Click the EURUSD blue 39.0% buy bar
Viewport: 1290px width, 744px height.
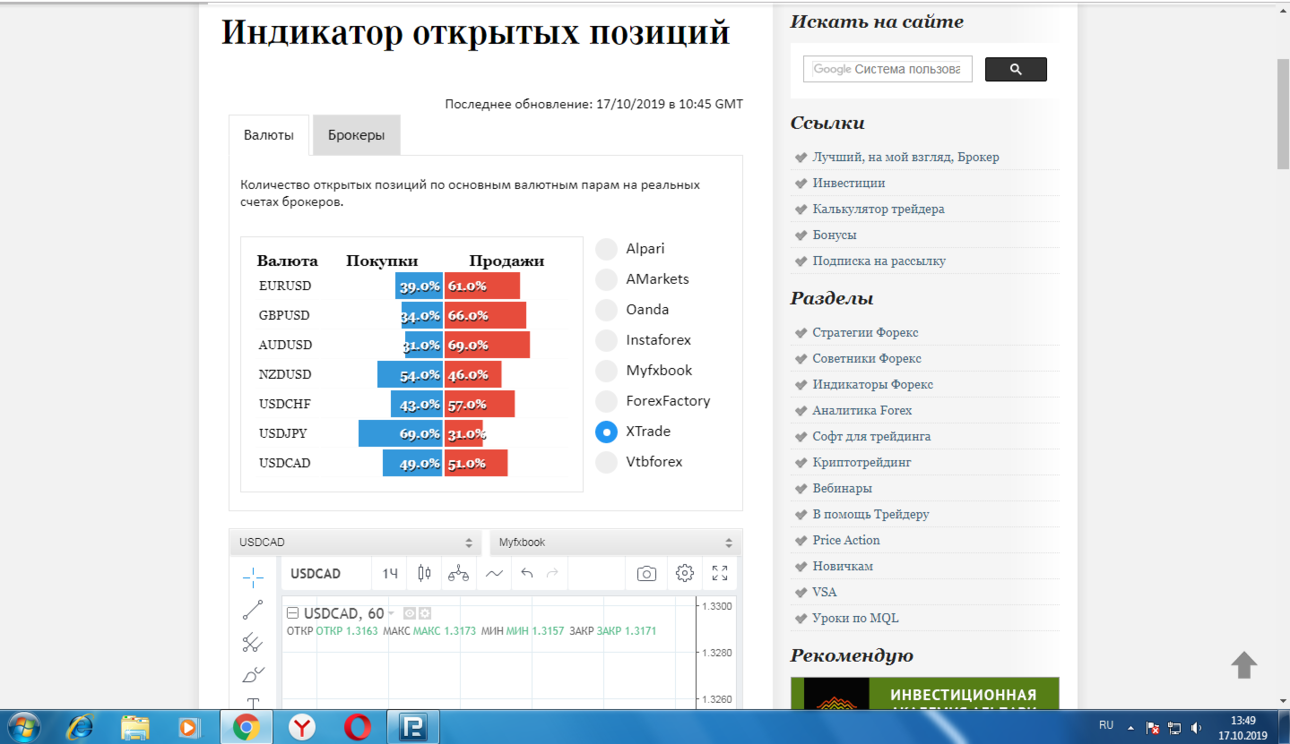[x=419, y=286]
